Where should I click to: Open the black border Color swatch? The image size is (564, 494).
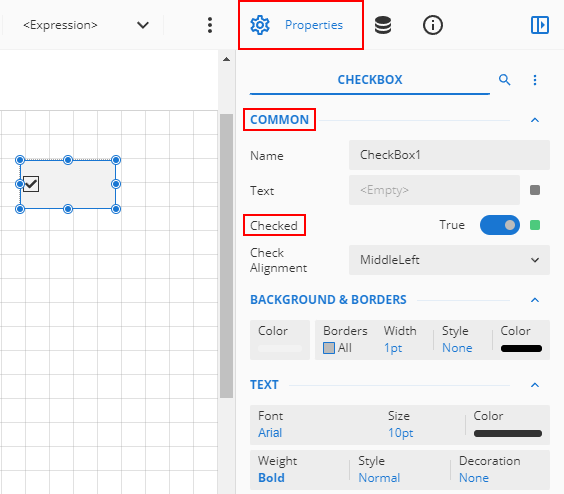pos(521,348)
